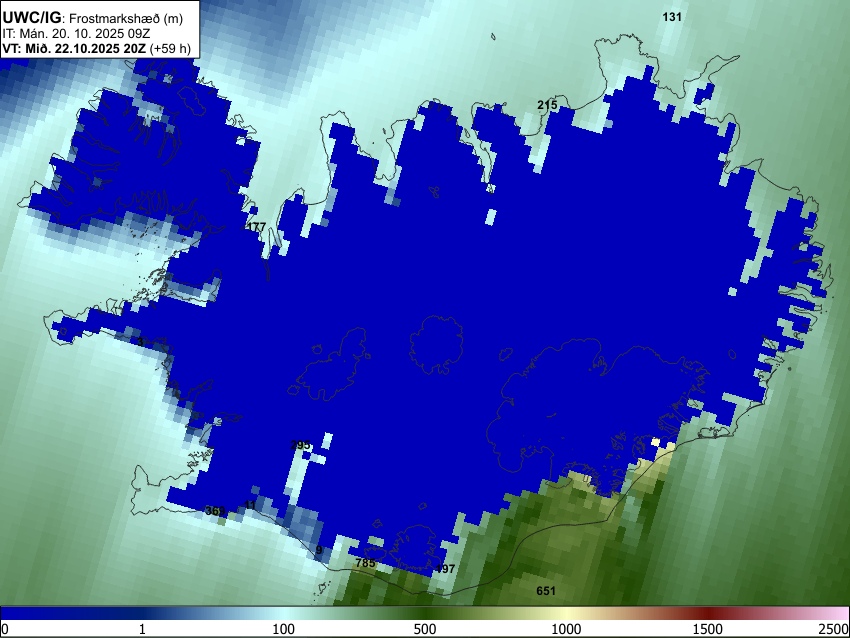Click the 'UWC/IG: Frostmarkshæð (m)' title text
Screen dimensions: 850x638
coord(93,18)
